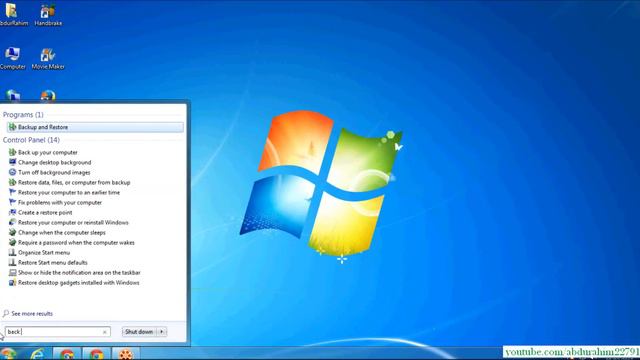Click icon beside 'Restore data, files, or computer'
The height and width of the screenshot is (360, 640).
pyautogui.click(x=12, y=182)
